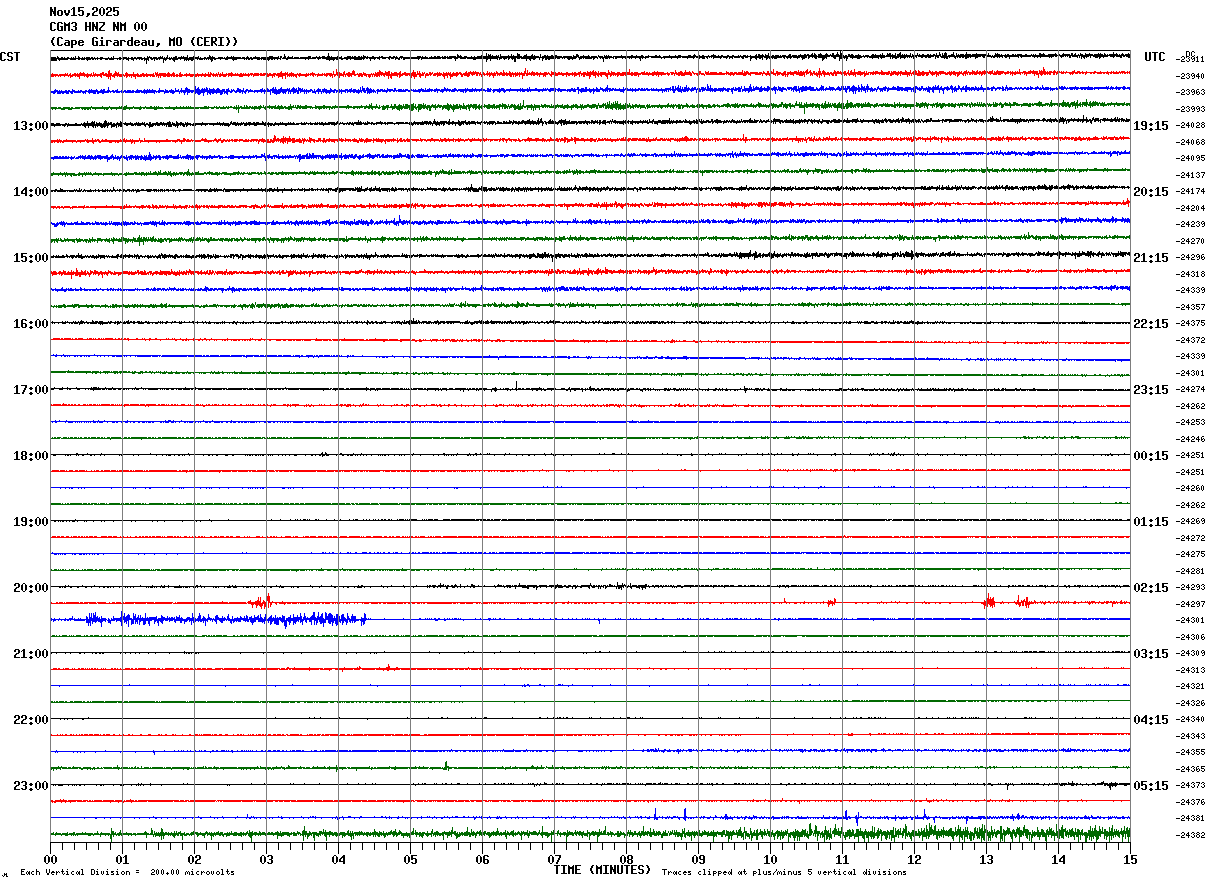Select the 20:15 UTC time label
Viewport: 1210px width, 886px height.
coord(1151,192)
